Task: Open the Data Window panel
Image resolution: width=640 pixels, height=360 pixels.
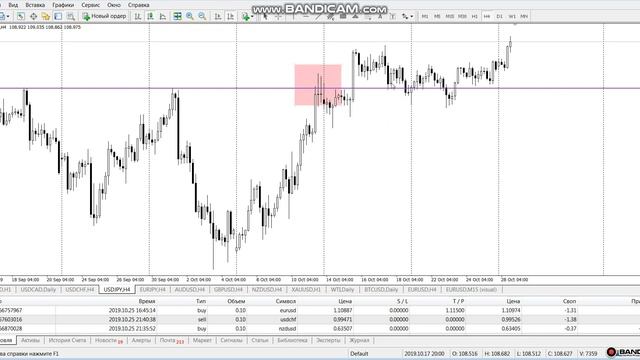Action: click(33, 16)
